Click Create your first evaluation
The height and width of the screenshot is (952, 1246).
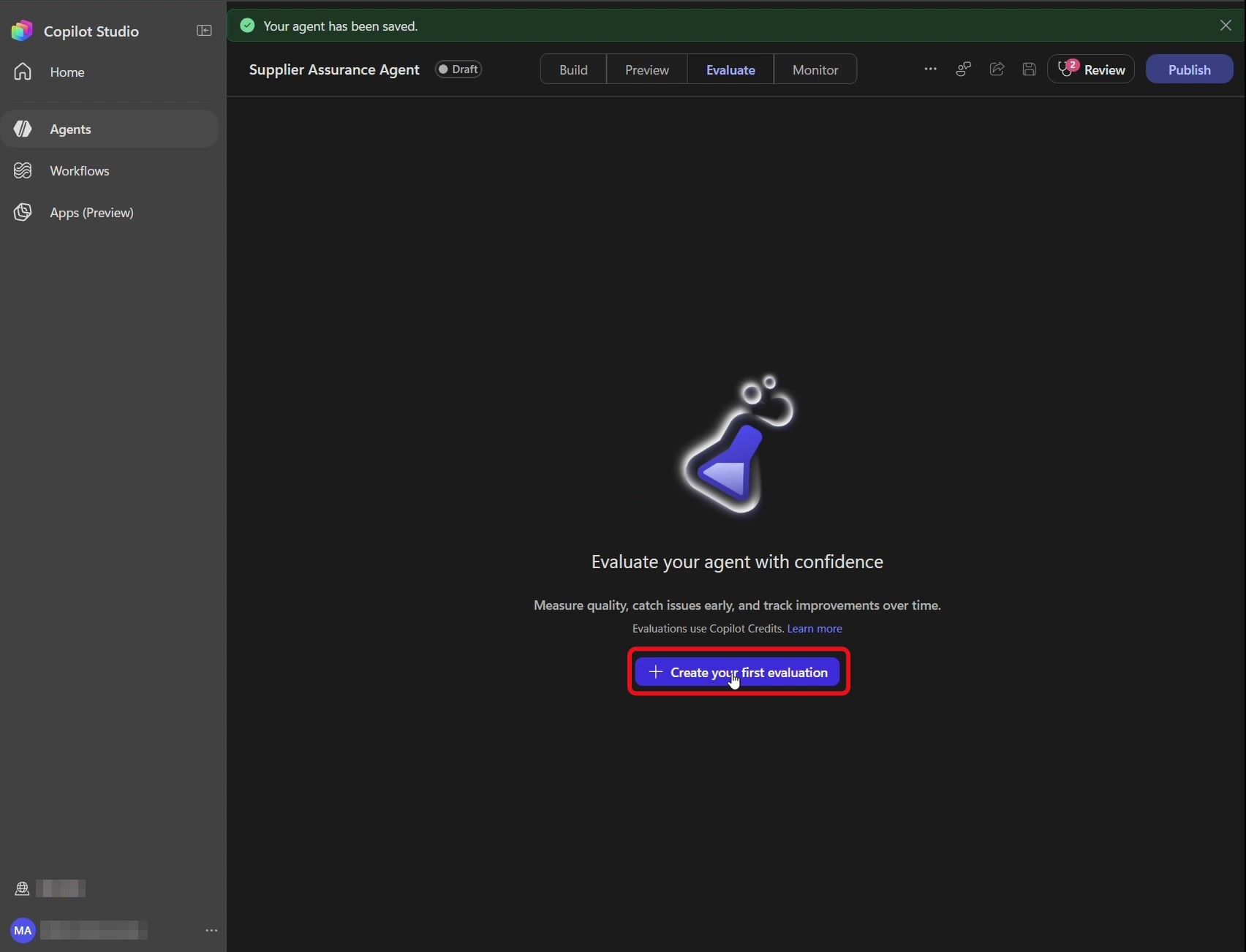click(737, 672)
